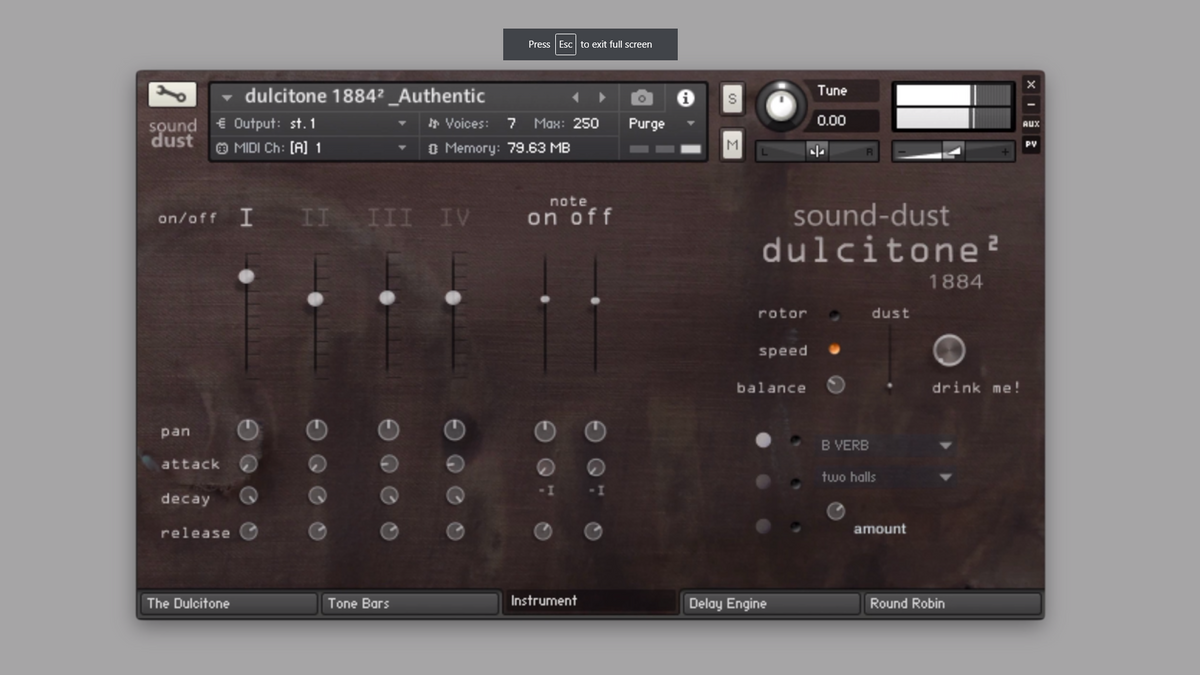This screenshot has width=1200, height=675.
Task: Click the Tune knob
Action: click(781, 105)
